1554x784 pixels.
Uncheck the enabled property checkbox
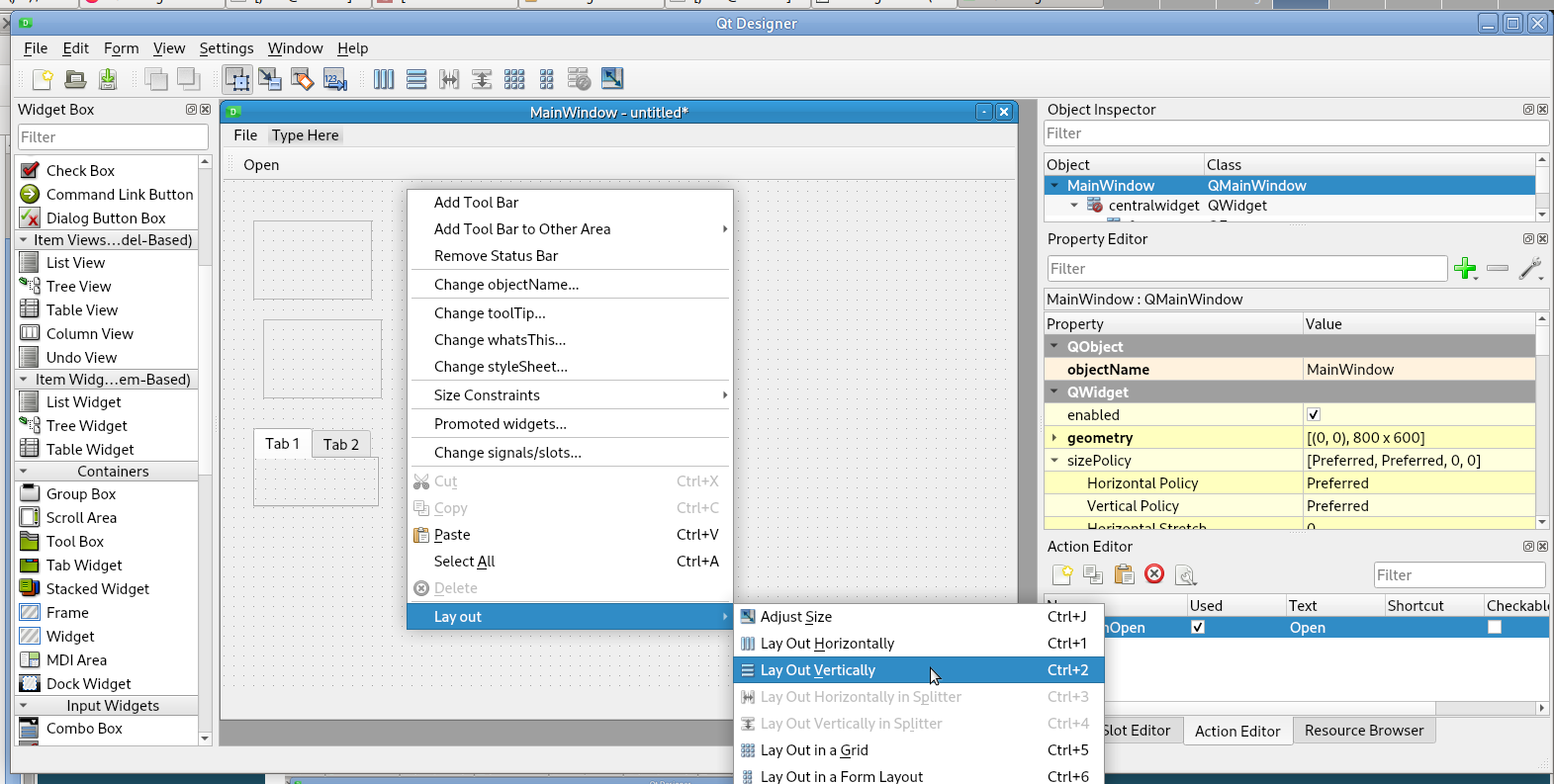1314,415
